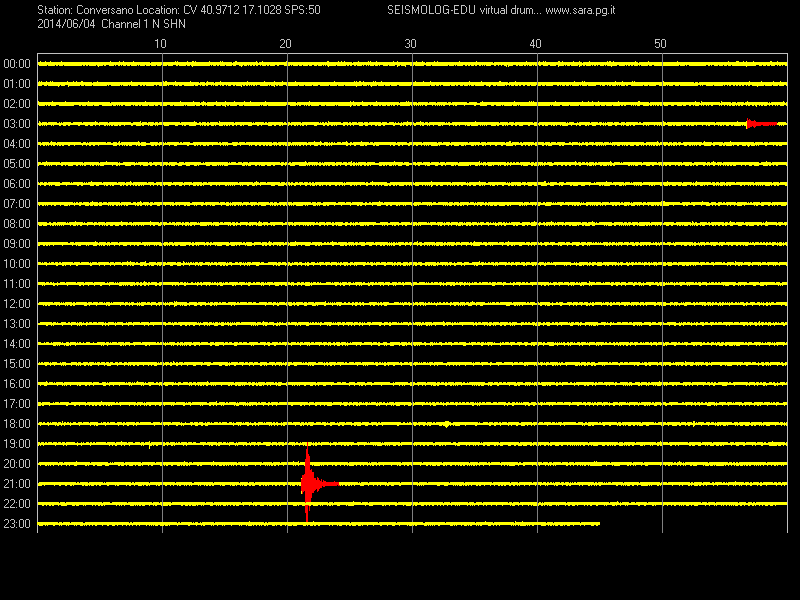The width and height of the screenshot is (800, 600).
Task: Click the 16:00 hour label
Action: click(x=17, y=384)
